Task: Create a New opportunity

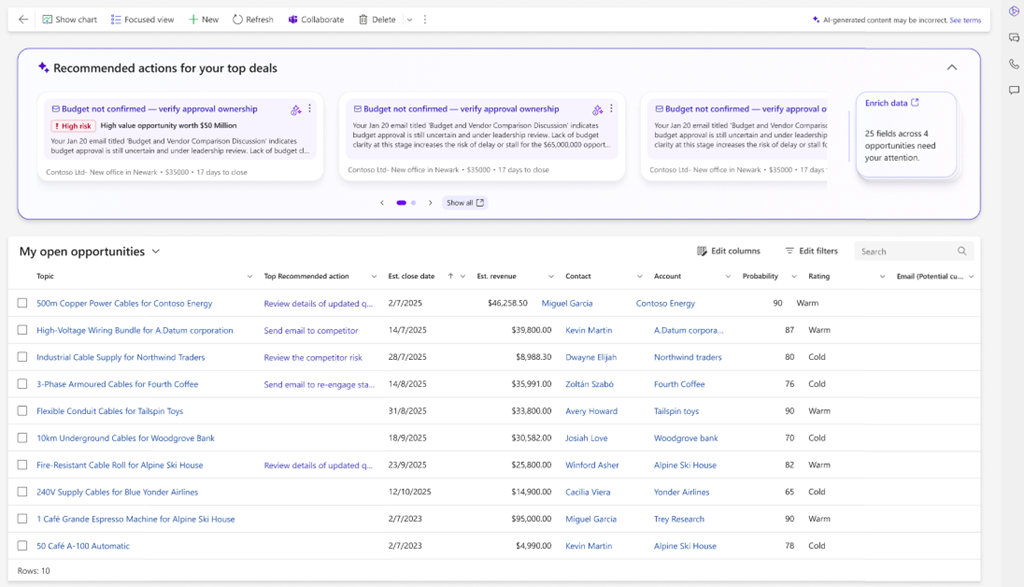Action: tap(204, 20)
